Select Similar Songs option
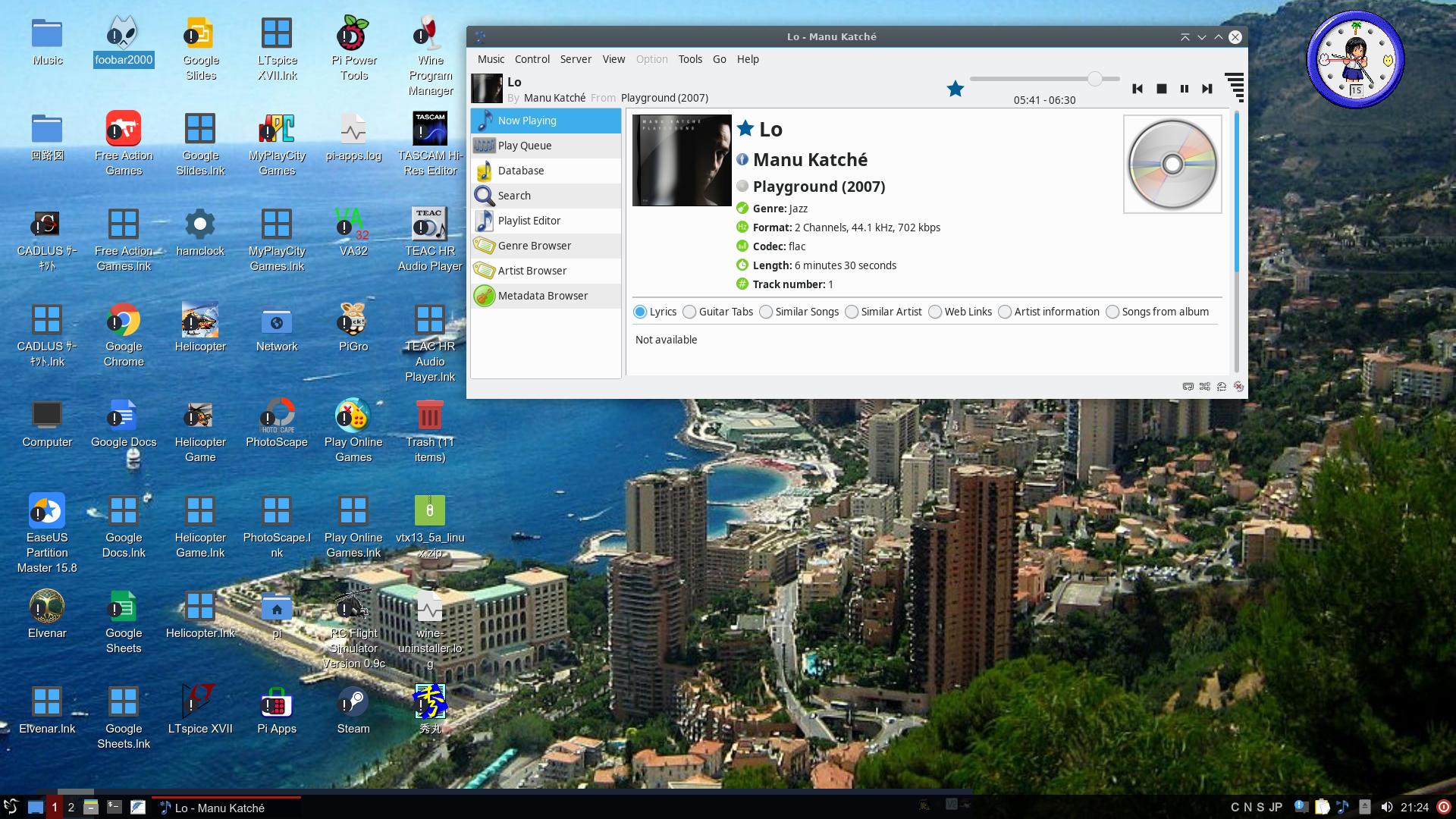The image size is (1456, 819). 766,312
